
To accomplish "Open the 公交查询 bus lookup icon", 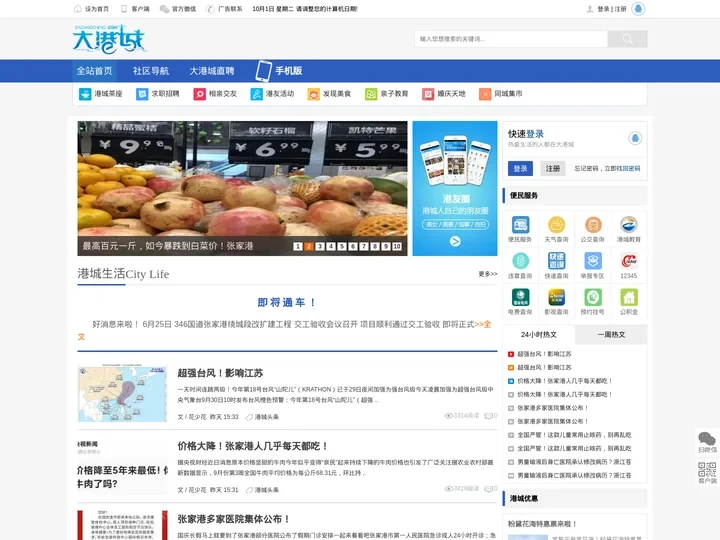I will pos(592,225).
